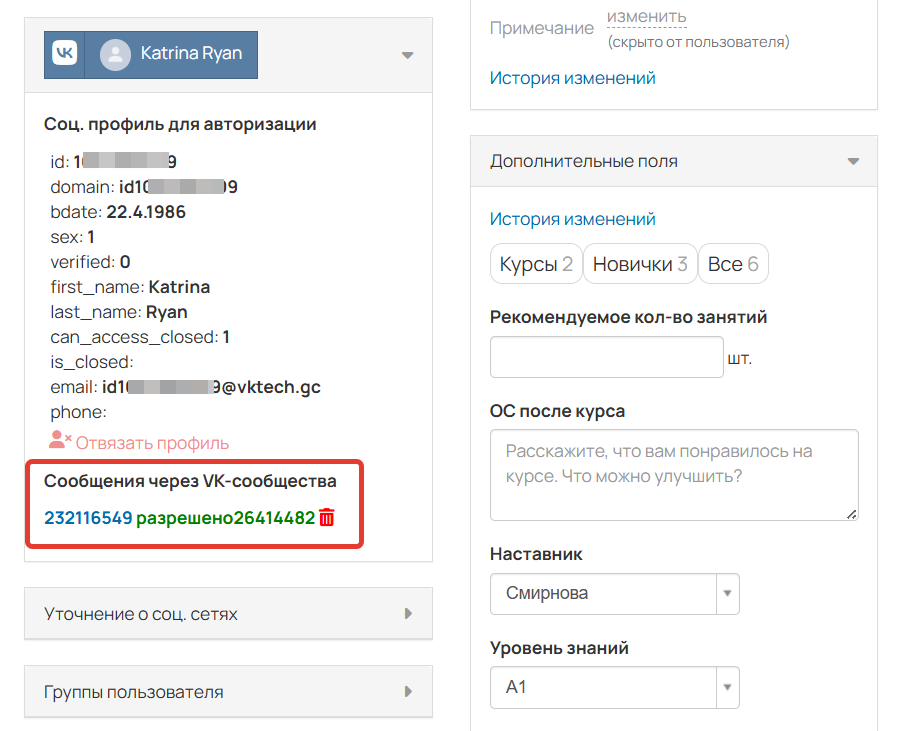The width and height of the screenshot is (899, 731).
Task: Click the ОС после курса text area
Action: 674,475
